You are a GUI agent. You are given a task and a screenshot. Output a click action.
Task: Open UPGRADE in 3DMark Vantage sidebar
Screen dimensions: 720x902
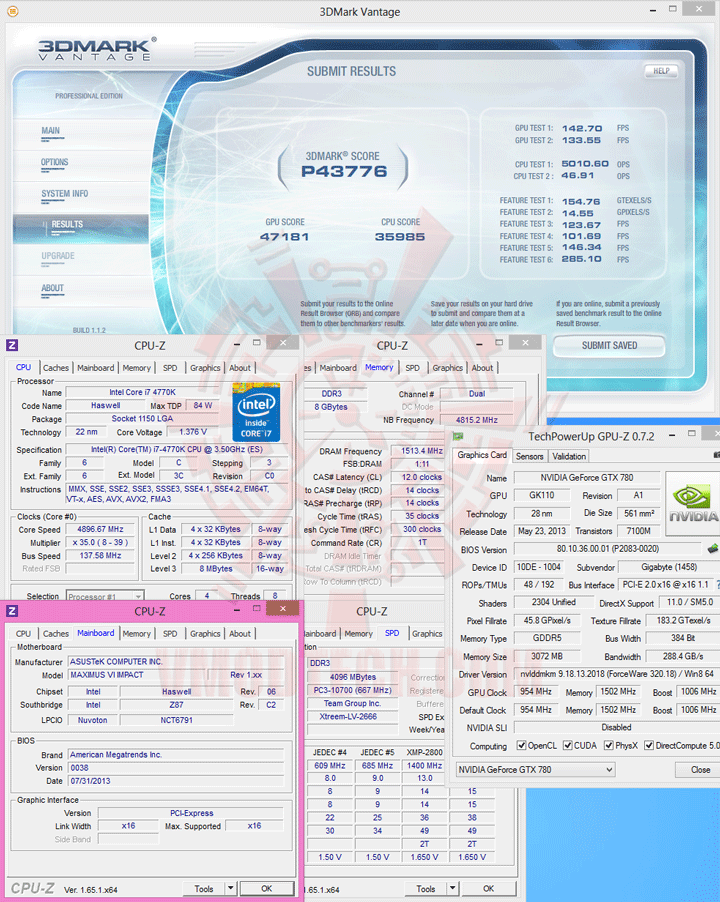[x=58, y=256]
